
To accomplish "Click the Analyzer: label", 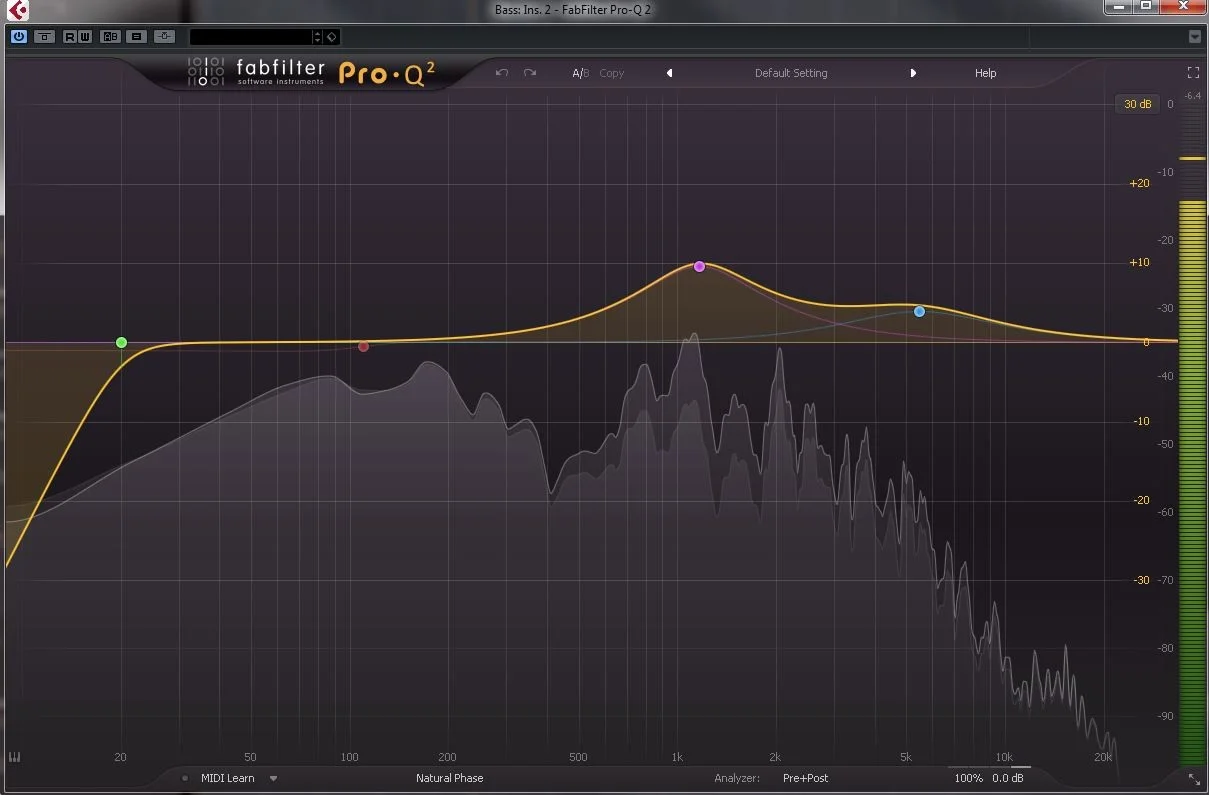I will click(737, 778).
